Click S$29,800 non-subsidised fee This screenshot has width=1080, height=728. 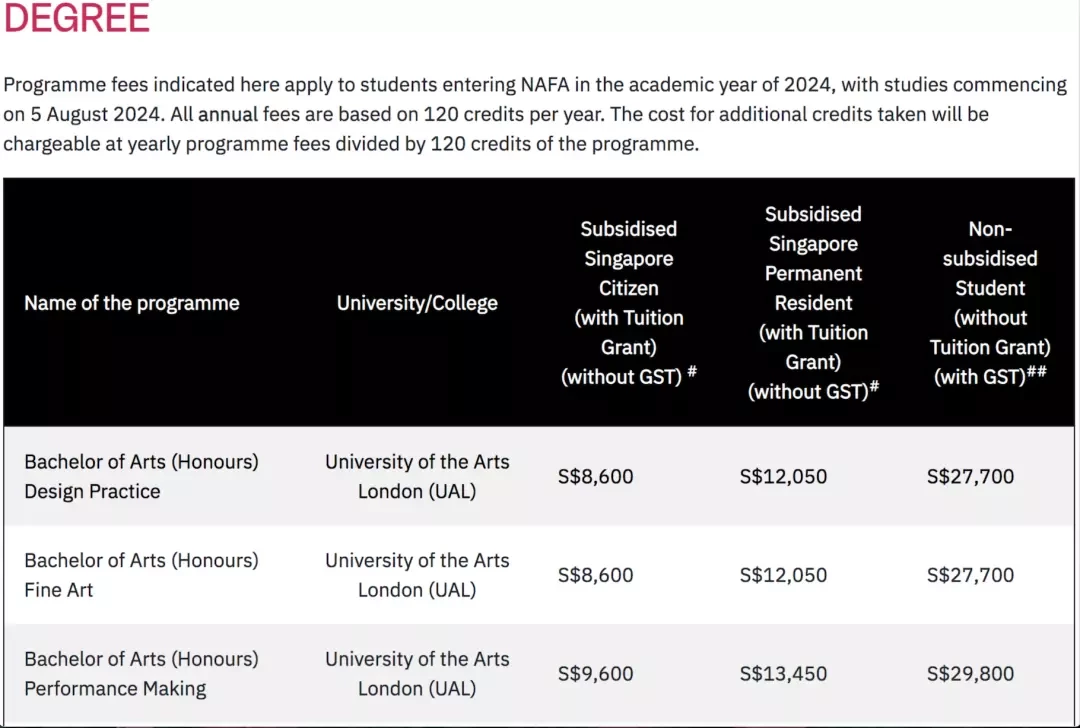coord(970,673)
